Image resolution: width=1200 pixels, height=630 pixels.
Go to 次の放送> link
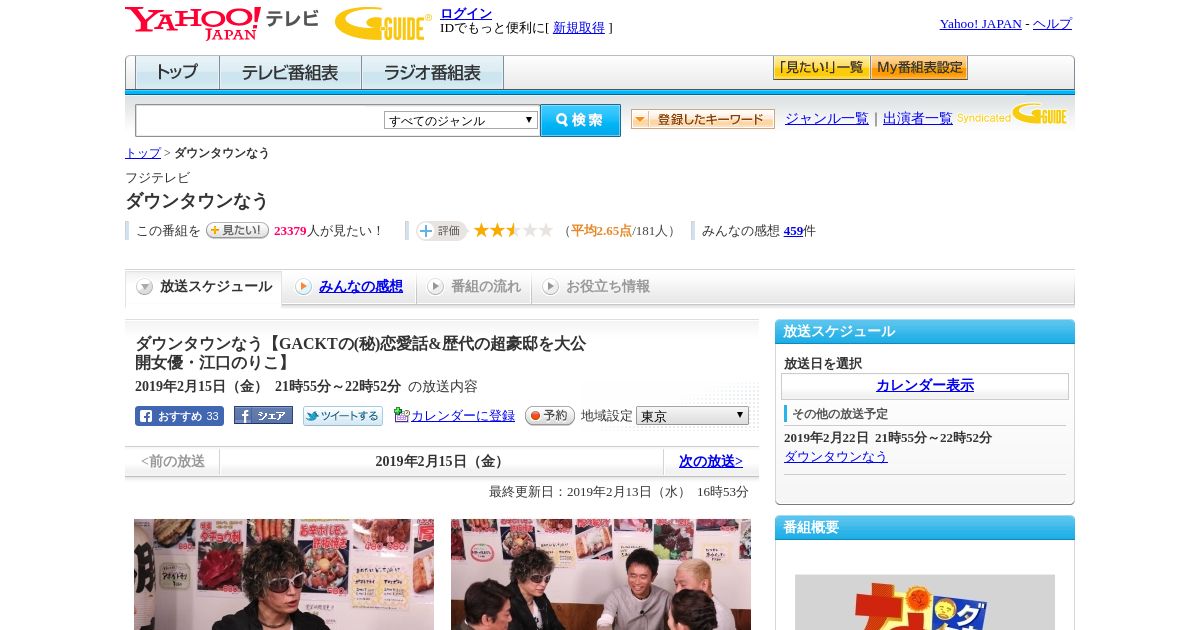click(711, 461)
